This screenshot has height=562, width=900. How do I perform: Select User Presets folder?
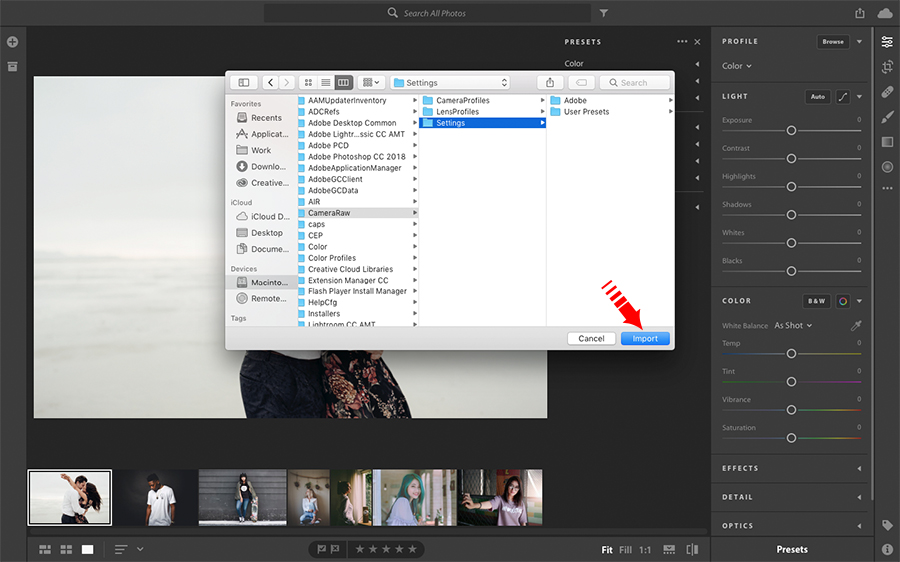[586, 112]
